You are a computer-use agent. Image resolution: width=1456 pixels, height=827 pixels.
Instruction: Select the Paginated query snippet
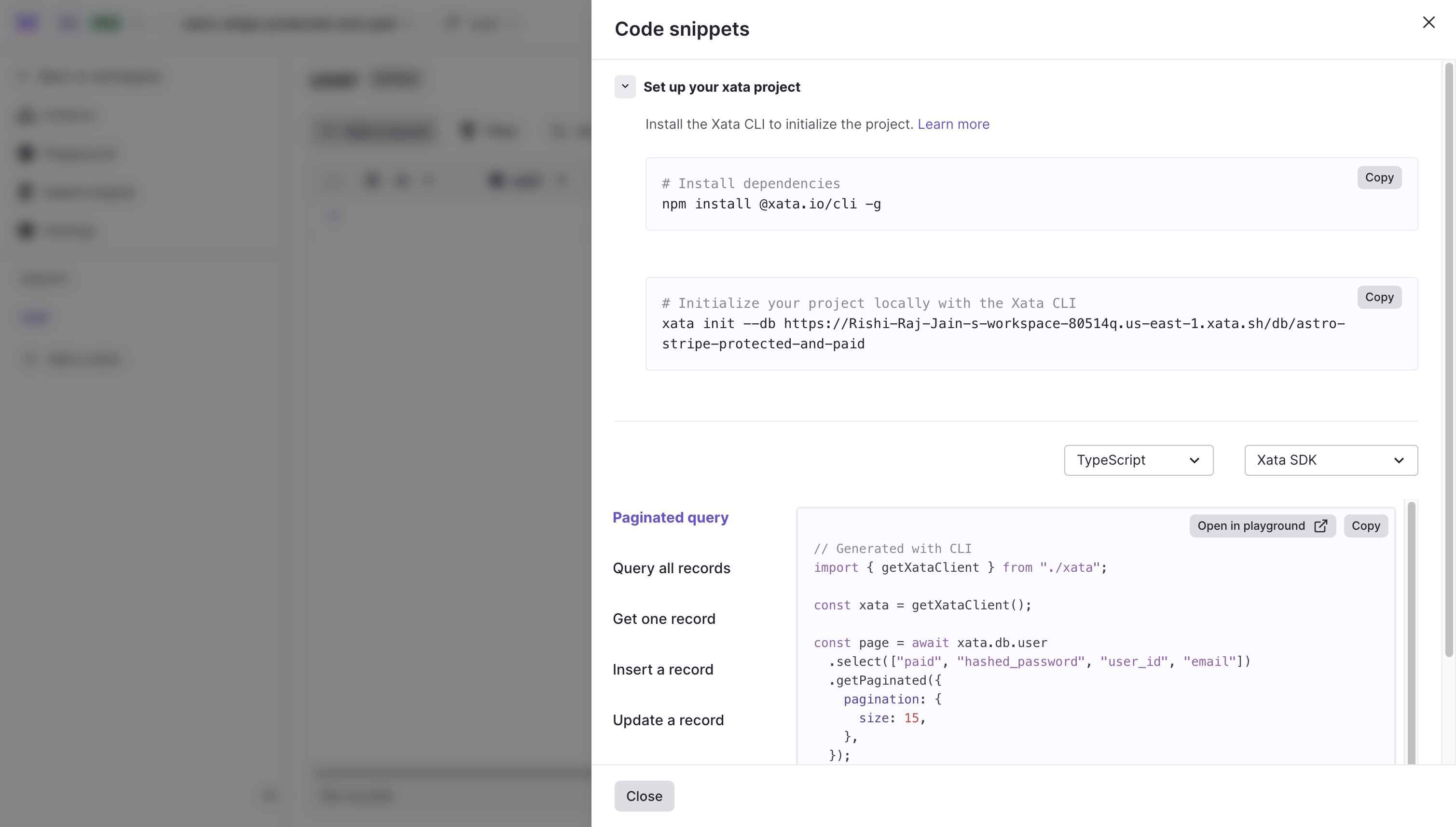(x=670, y=517)
